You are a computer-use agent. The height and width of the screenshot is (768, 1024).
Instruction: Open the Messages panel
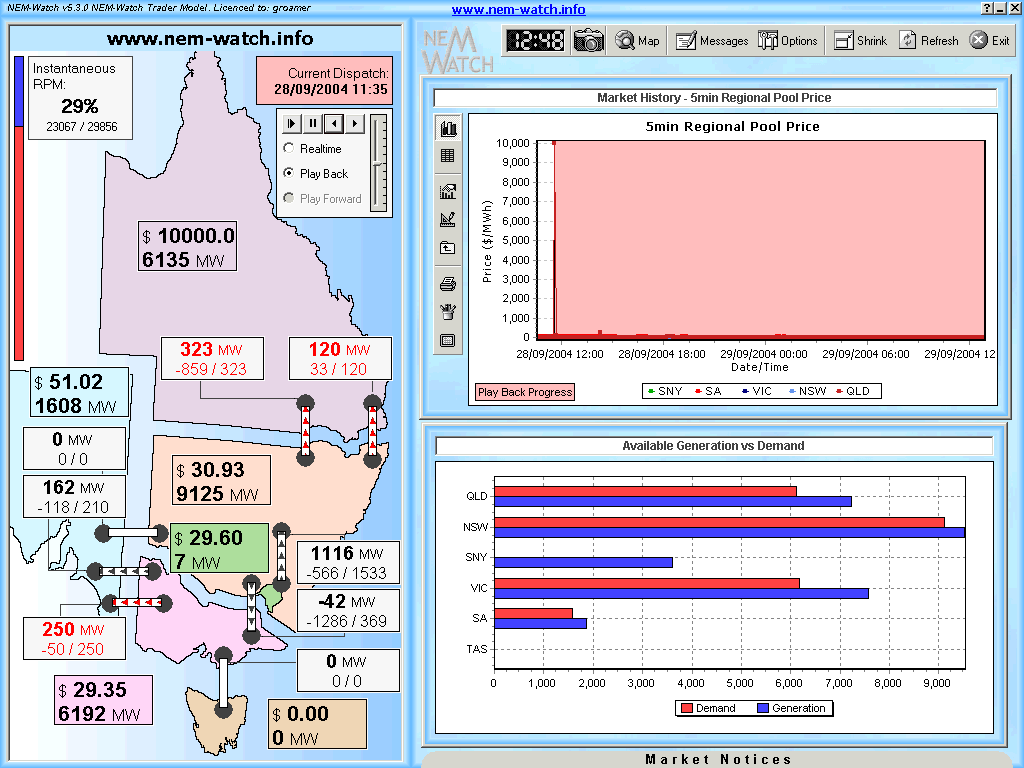click(712, 41)
